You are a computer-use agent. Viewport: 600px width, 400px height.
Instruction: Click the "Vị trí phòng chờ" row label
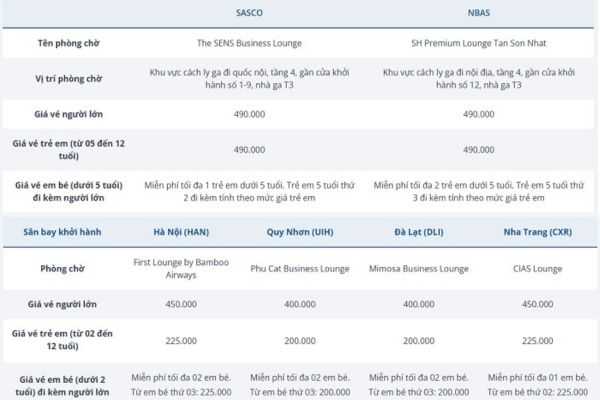click(69, 80)
